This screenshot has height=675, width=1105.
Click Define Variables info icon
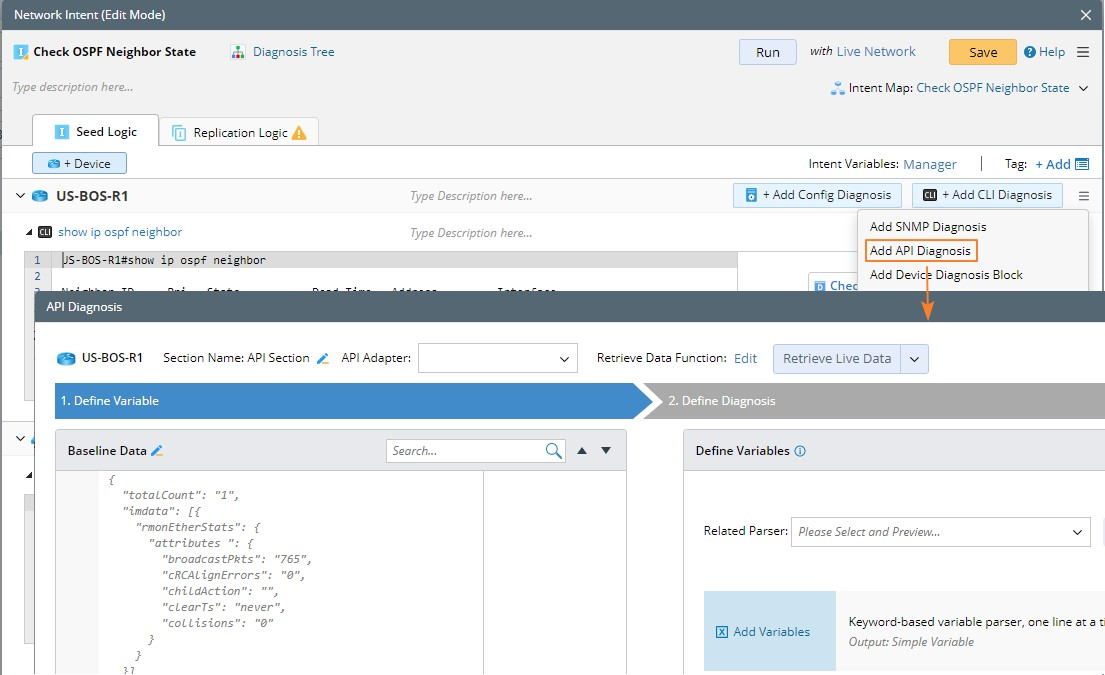coord(800,451)
